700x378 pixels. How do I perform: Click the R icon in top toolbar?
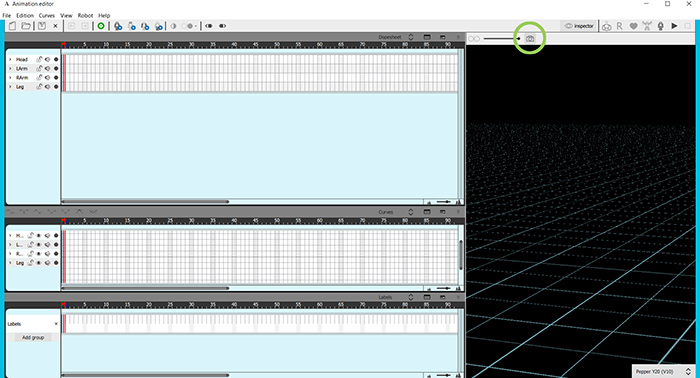(620, 26)
